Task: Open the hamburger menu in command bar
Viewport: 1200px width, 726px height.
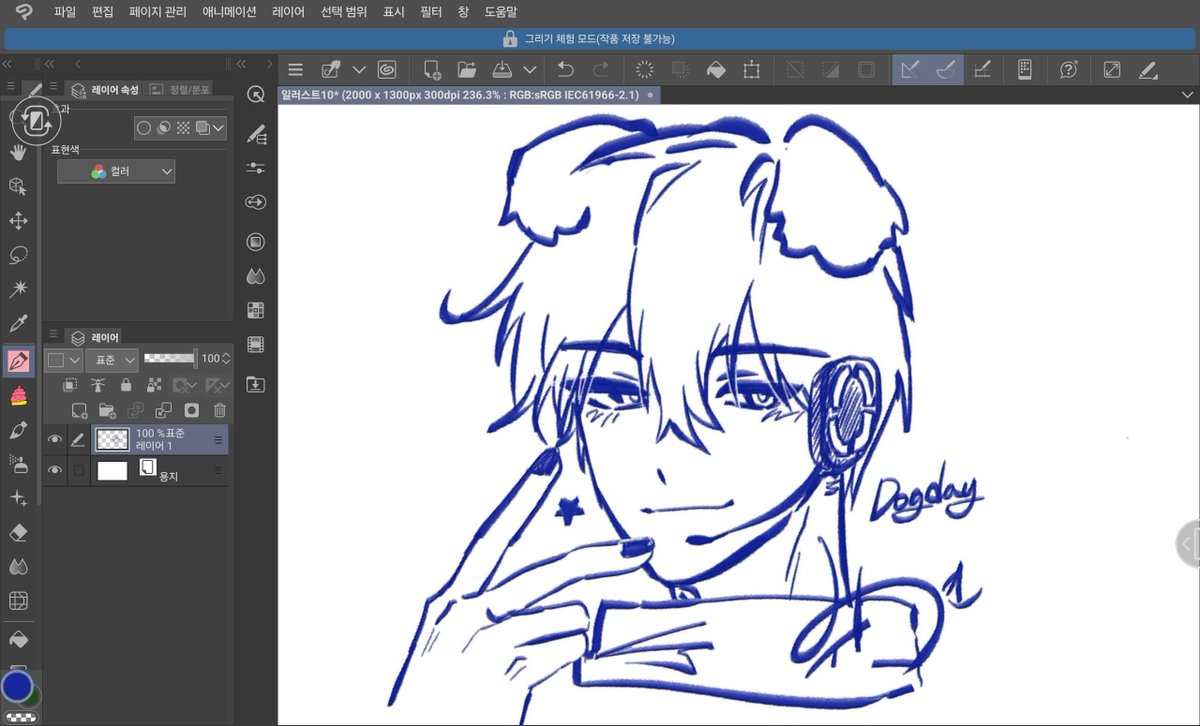Action: pos(295,70)
